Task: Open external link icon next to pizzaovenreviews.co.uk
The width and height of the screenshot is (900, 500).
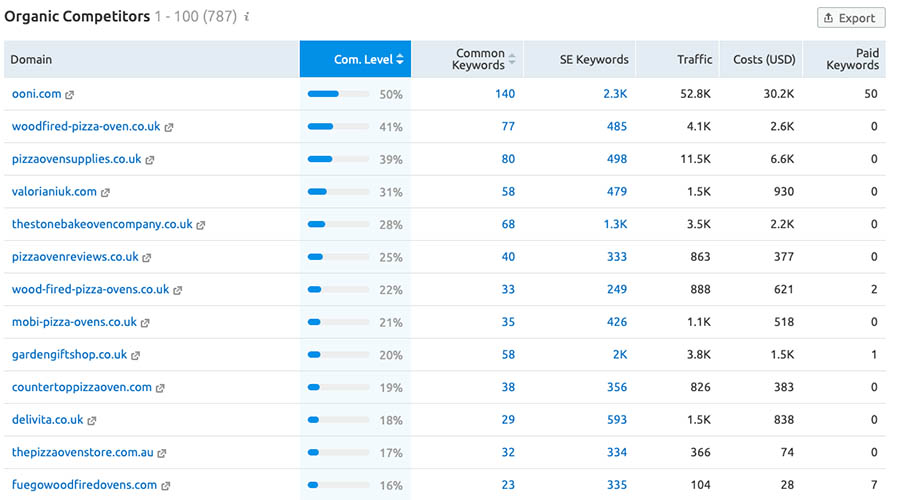Action: [x=147, y=258]
